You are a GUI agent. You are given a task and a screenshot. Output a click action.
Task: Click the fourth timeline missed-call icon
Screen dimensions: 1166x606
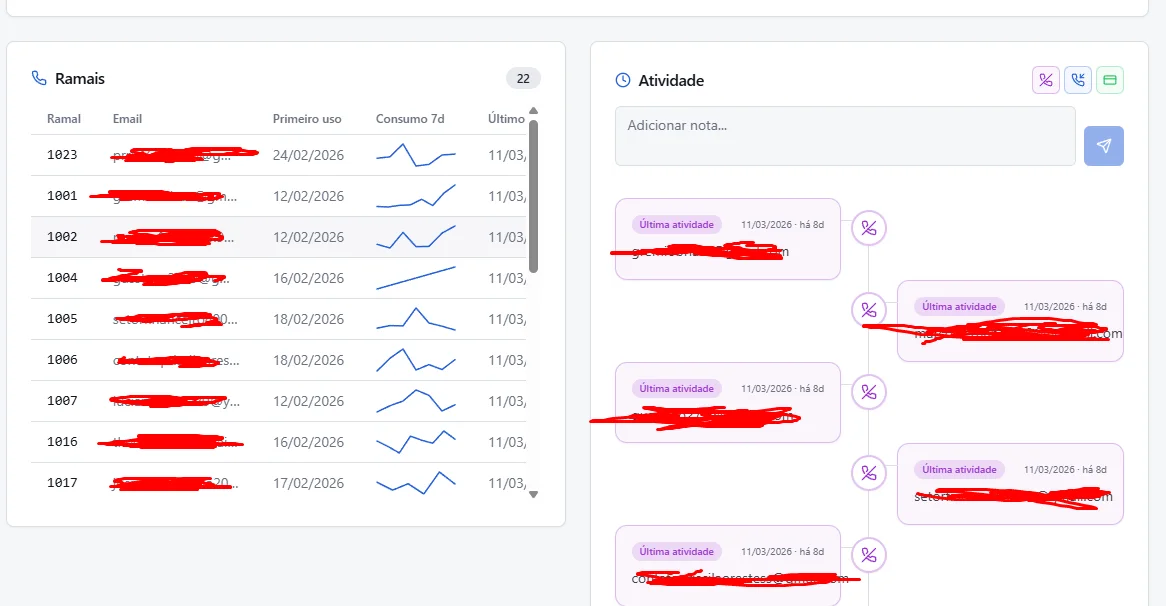869,473
